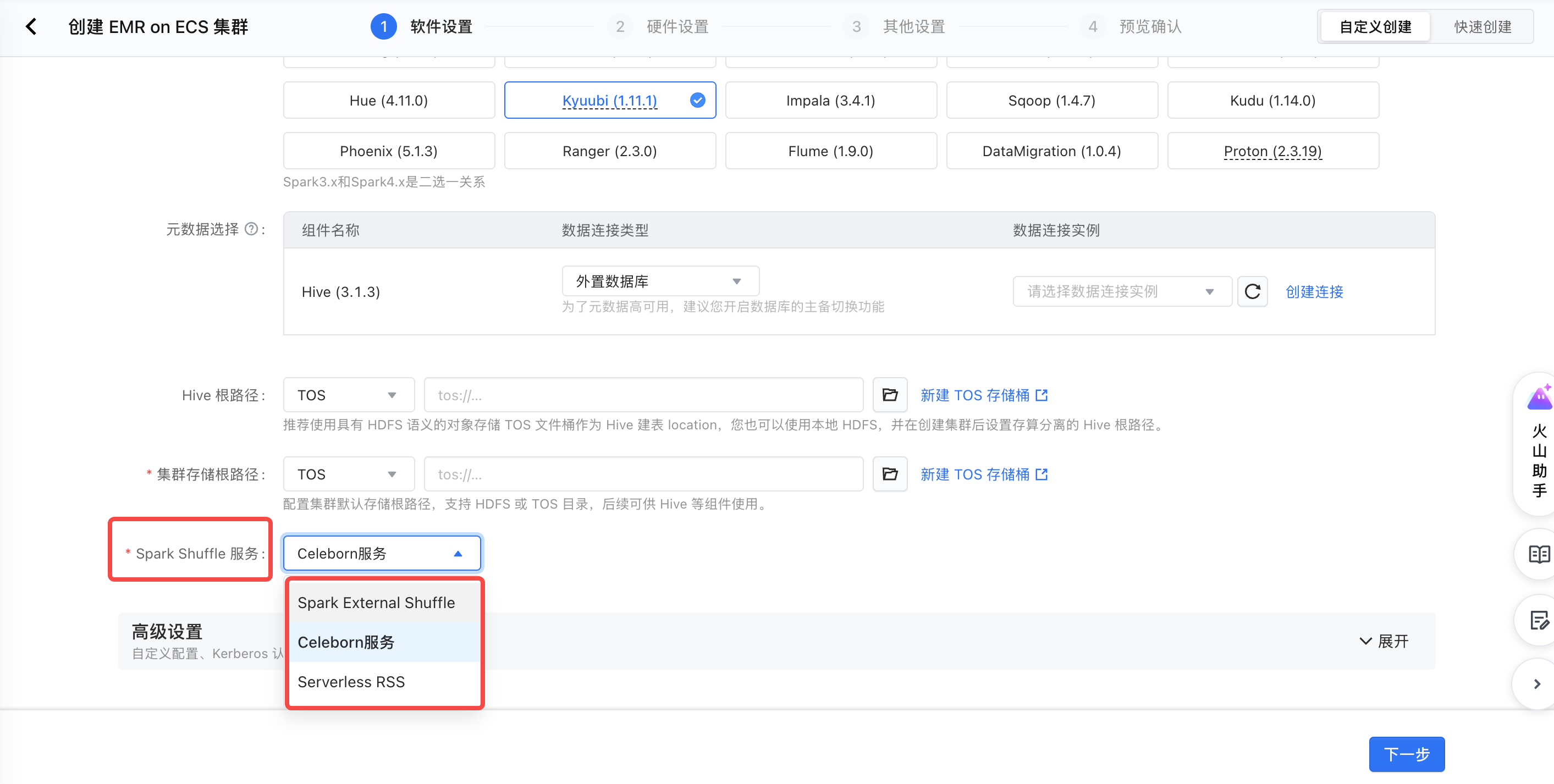The width and height of the screenshot is (1554, 784).
Task: Select the Sqoop (1.4.7) component
Action: coord(1051,100)
